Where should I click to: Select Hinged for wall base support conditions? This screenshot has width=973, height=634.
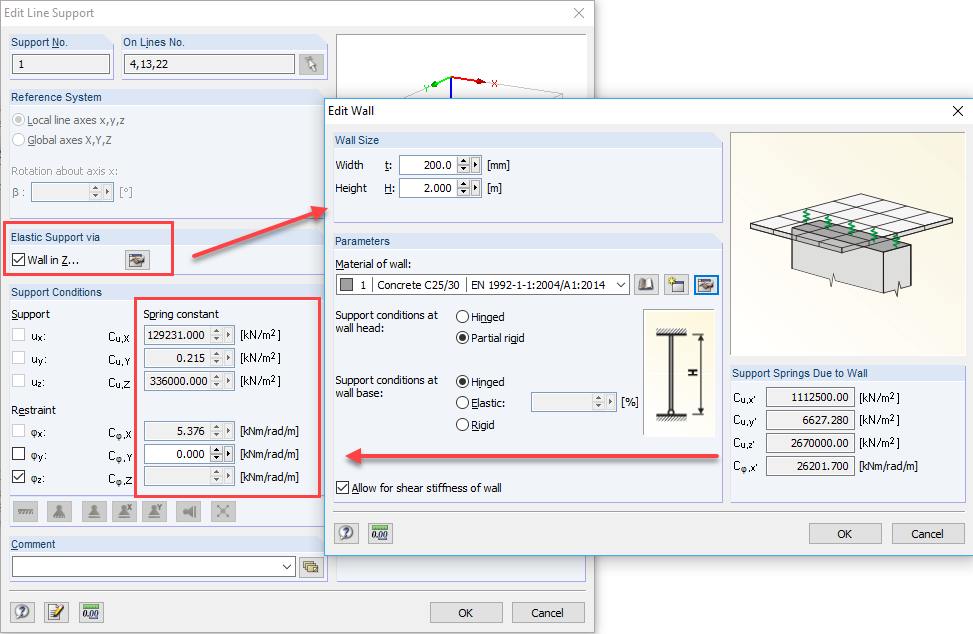tap(462, 382)
